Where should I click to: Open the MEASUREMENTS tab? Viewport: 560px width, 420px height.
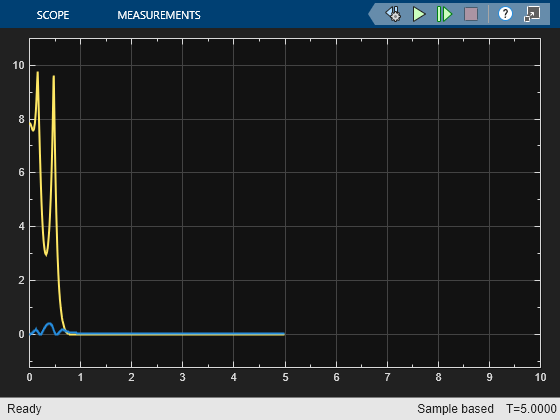click(x=159, y=15)
